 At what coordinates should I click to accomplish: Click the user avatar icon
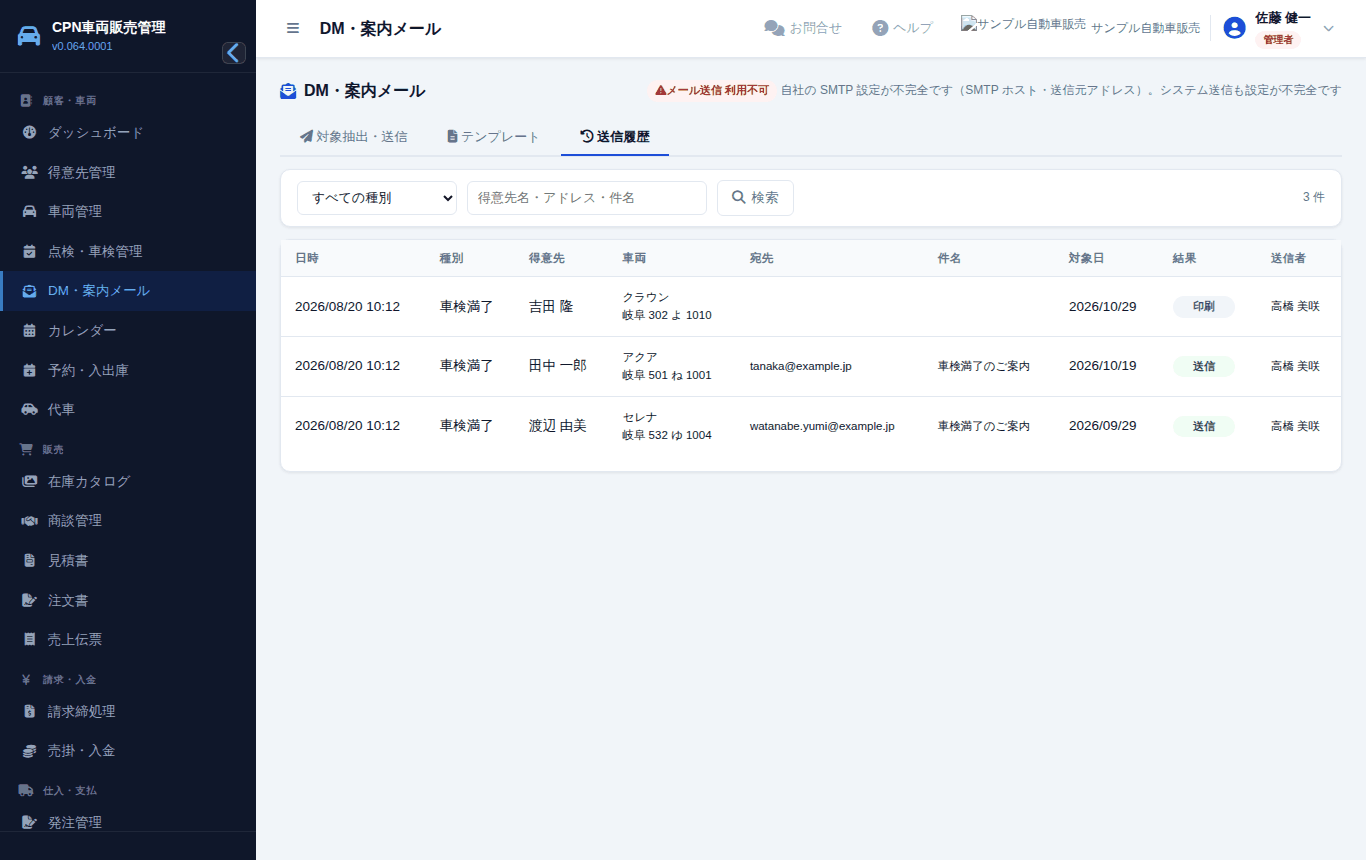[1235, 28]
